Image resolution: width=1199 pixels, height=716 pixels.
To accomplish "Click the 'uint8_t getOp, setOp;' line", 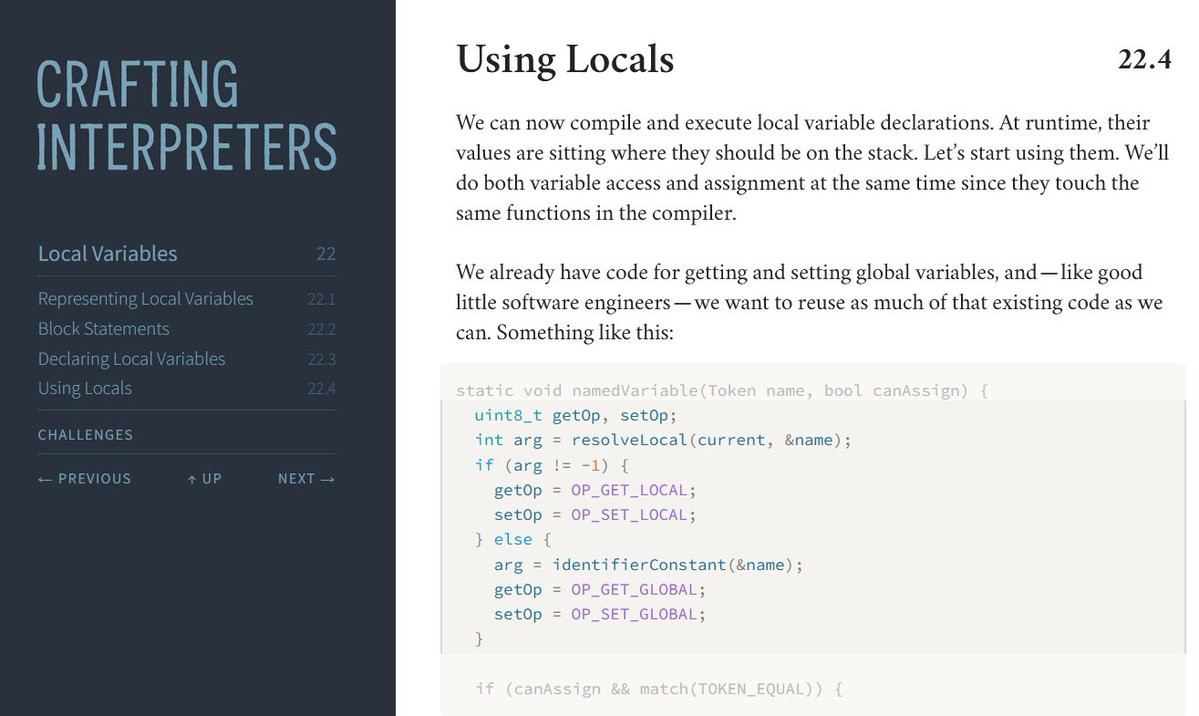I will click(576, 415).
